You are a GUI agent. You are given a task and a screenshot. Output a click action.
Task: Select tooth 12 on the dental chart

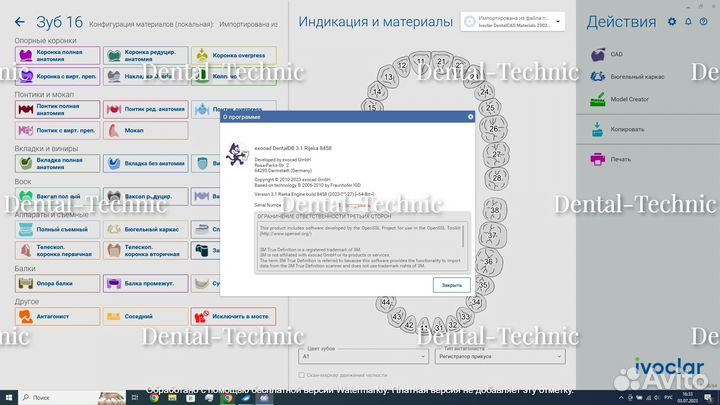coord(403,65)
